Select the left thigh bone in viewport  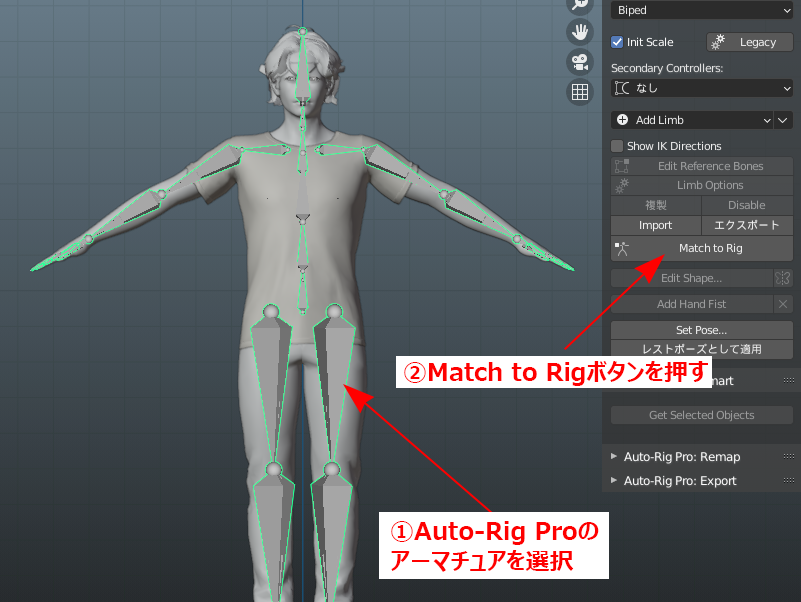[333, 383]
